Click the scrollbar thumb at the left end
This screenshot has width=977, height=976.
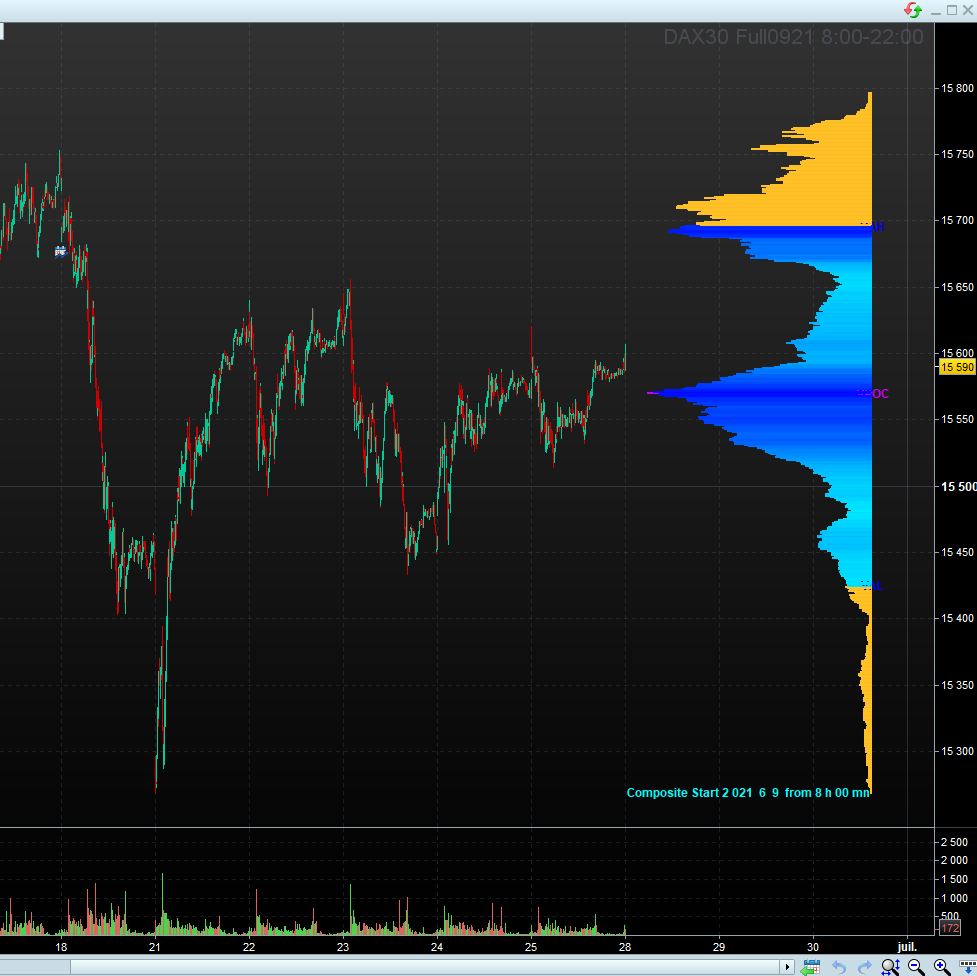[x=35, y=967]
